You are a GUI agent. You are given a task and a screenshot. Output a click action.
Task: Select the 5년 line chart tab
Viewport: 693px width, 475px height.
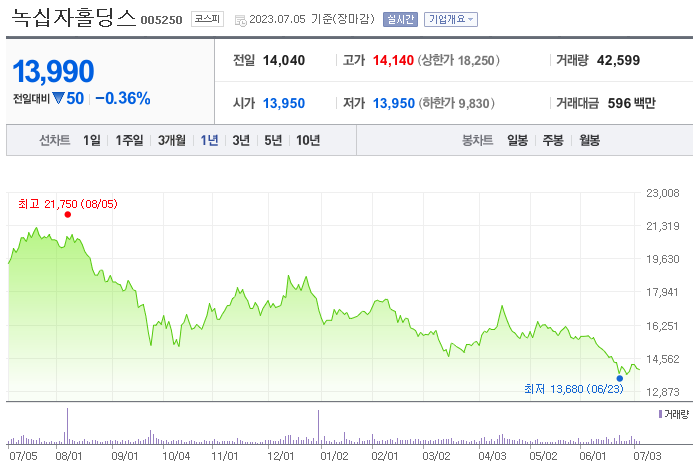[273, 141]
